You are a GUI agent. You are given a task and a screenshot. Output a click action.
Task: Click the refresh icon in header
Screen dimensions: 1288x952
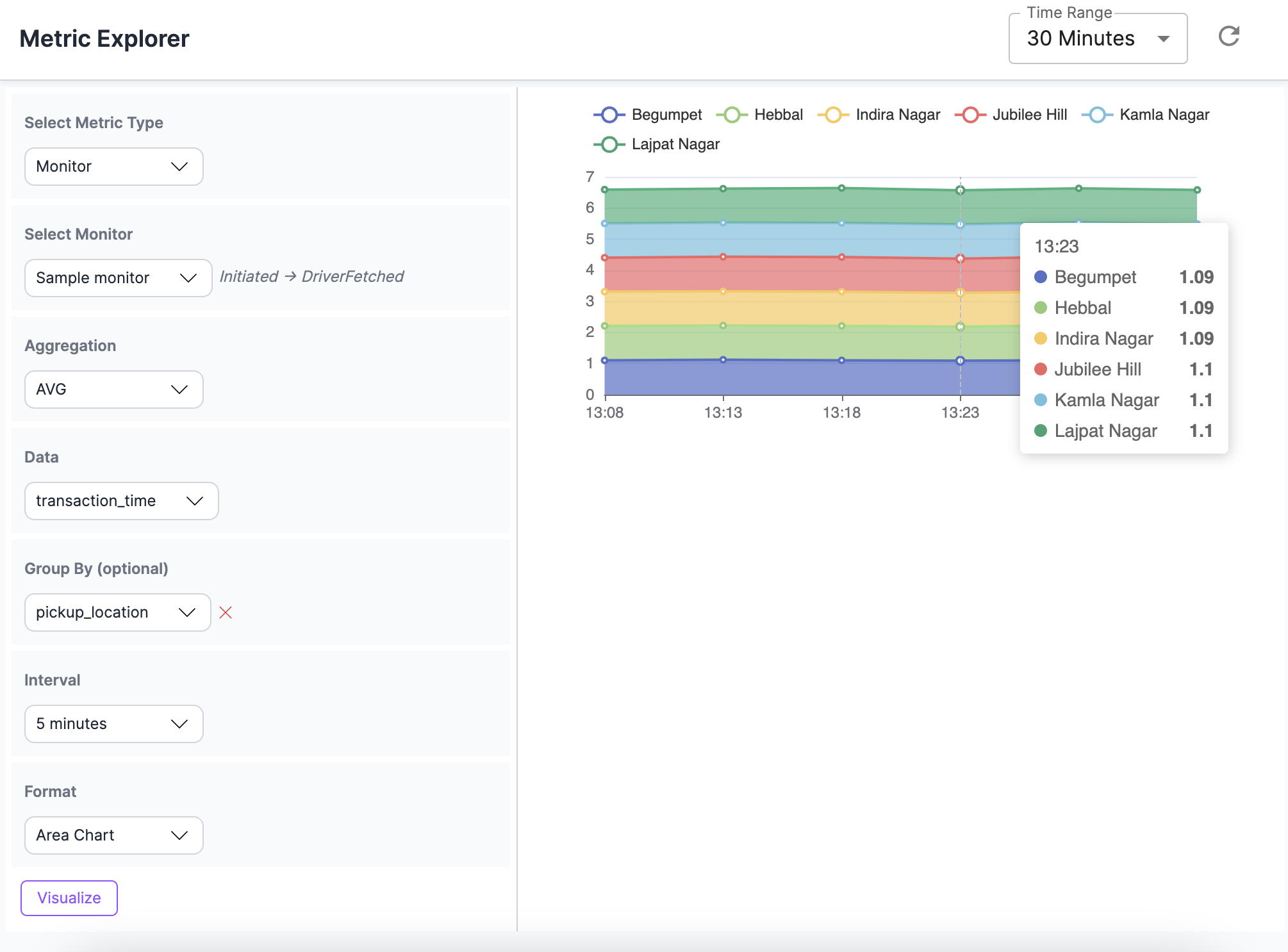pyautogui.click(x=1228, y=37)
